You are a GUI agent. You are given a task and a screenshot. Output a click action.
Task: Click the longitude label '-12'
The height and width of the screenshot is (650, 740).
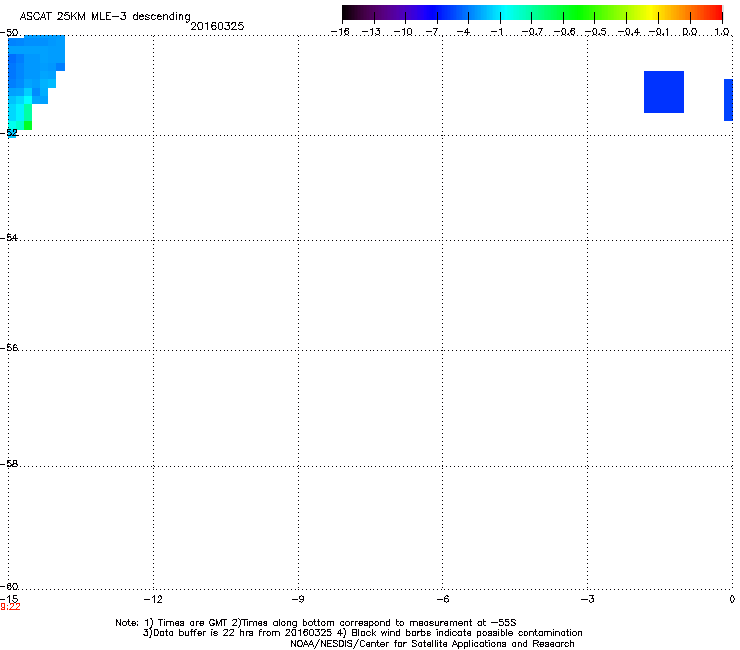coord(153,599)
